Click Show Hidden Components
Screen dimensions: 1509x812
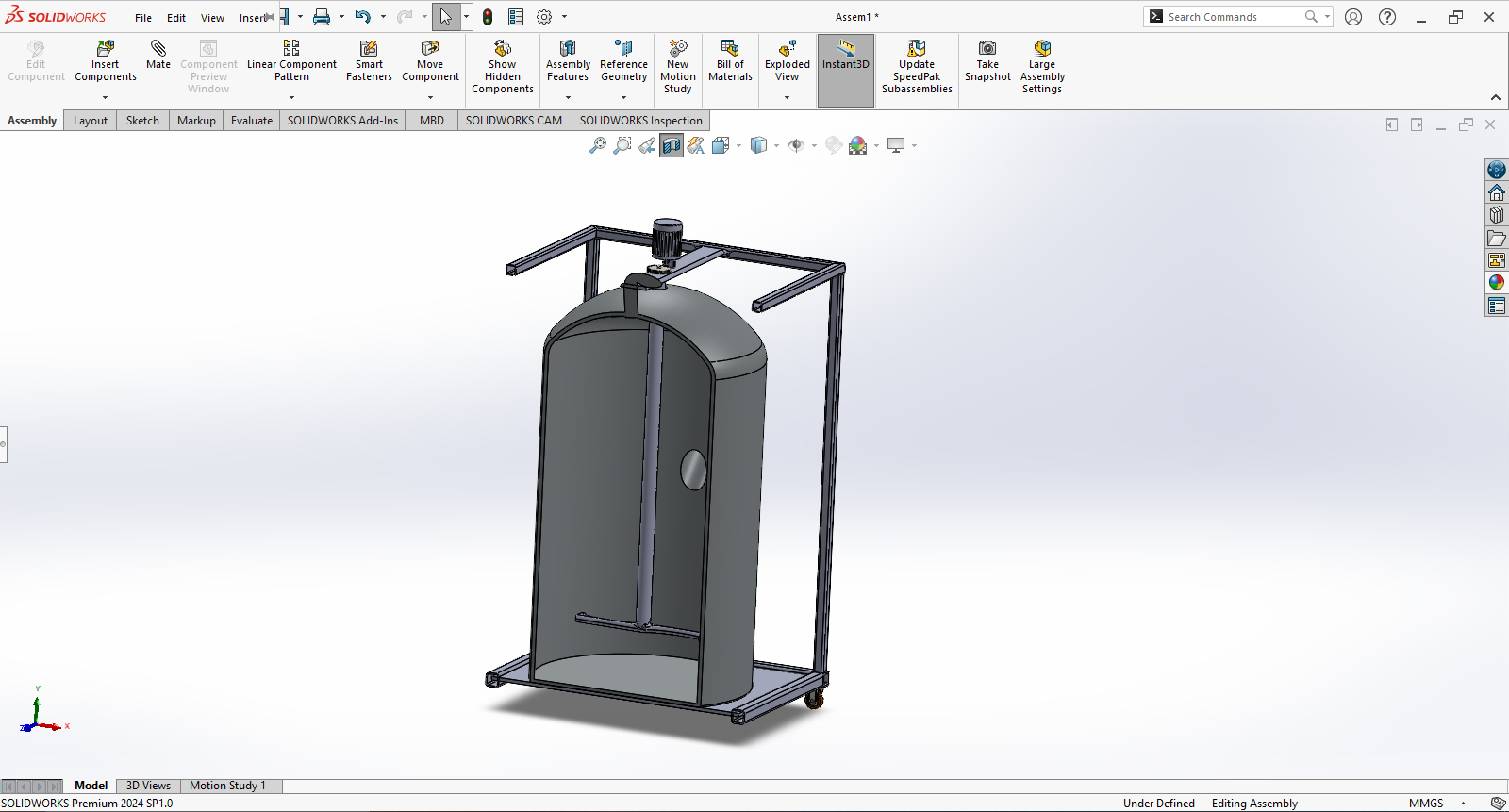click(503, 66)
